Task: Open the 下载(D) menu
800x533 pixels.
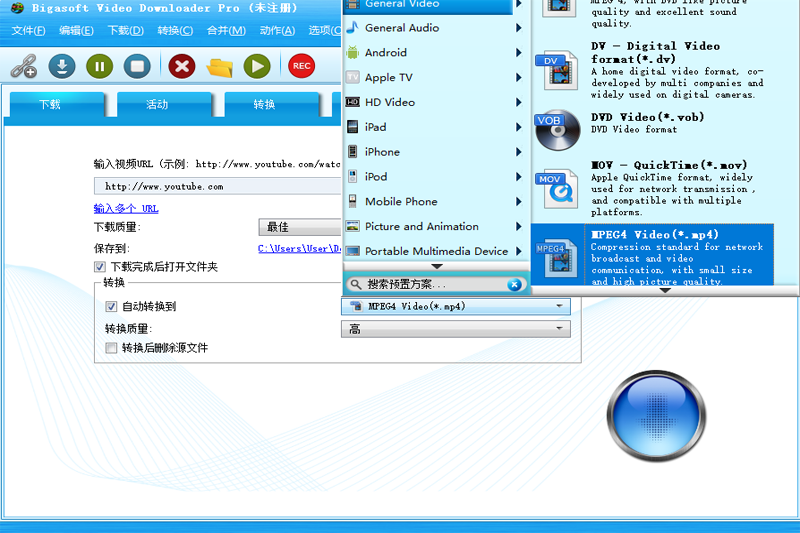Action: tap(126, 31)
